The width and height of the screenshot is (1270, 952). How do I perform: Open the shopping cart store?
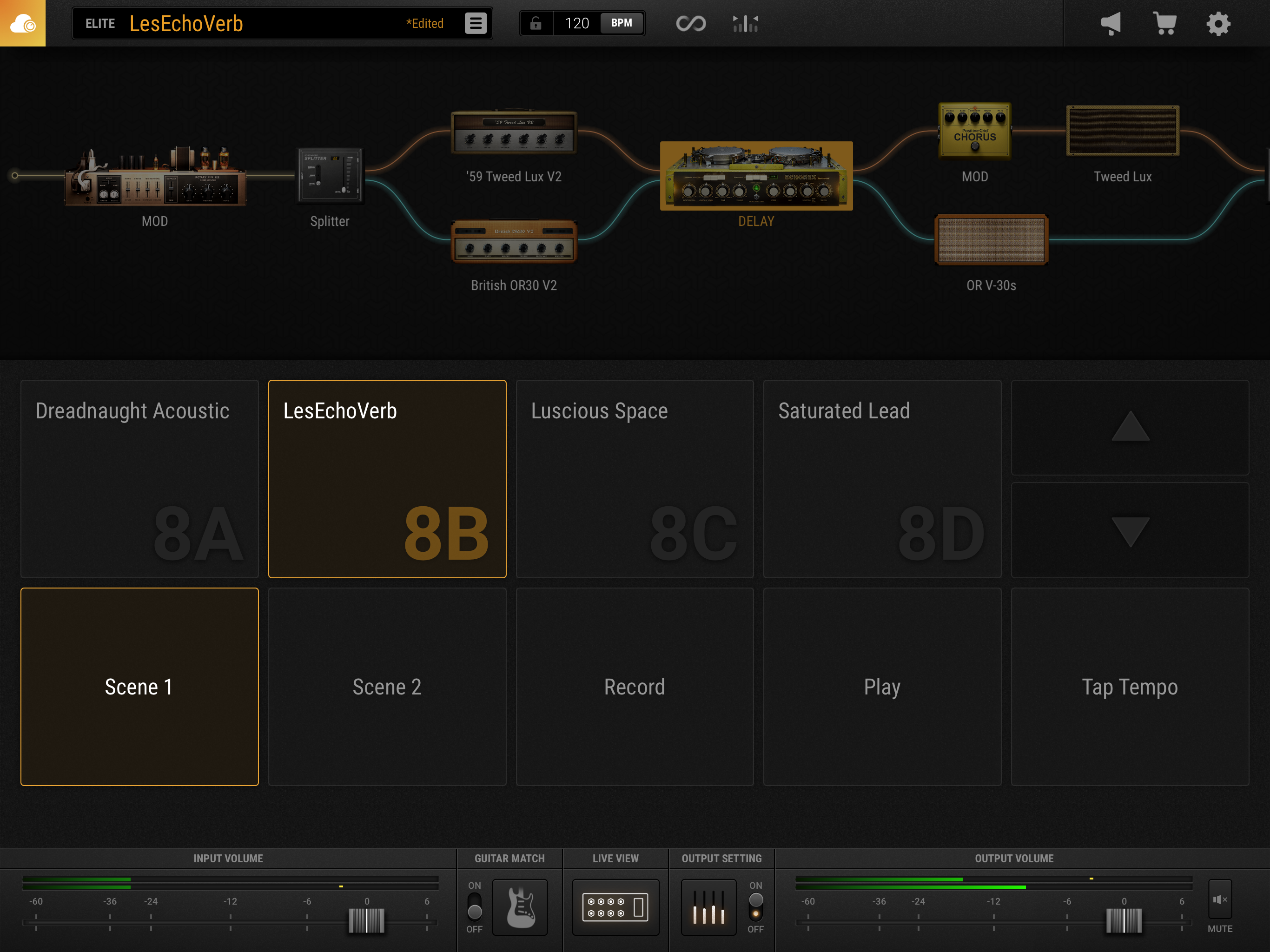[1164, 24]
